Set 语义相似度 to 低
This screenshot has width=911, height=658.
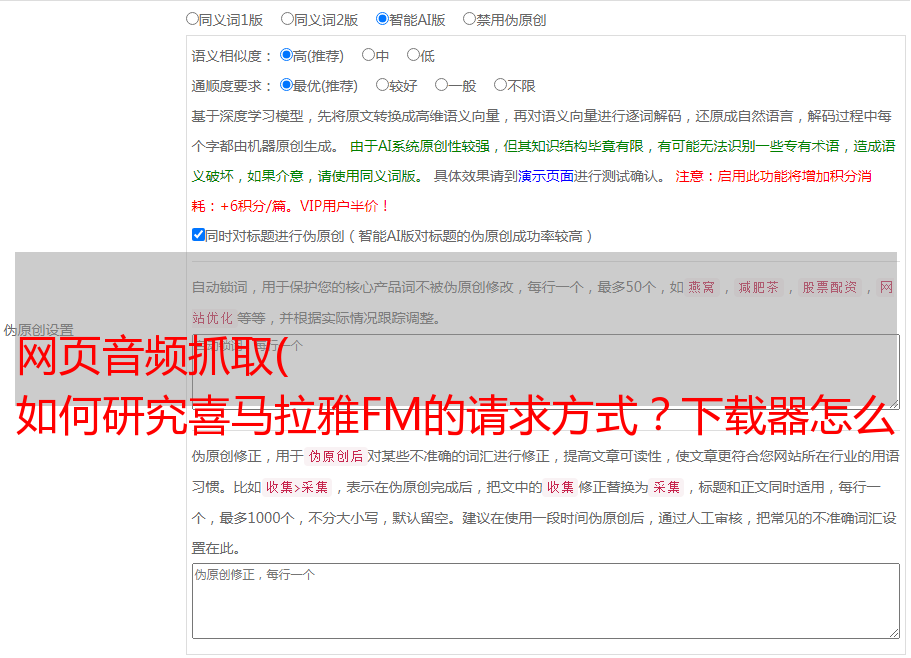click(413, 55)
